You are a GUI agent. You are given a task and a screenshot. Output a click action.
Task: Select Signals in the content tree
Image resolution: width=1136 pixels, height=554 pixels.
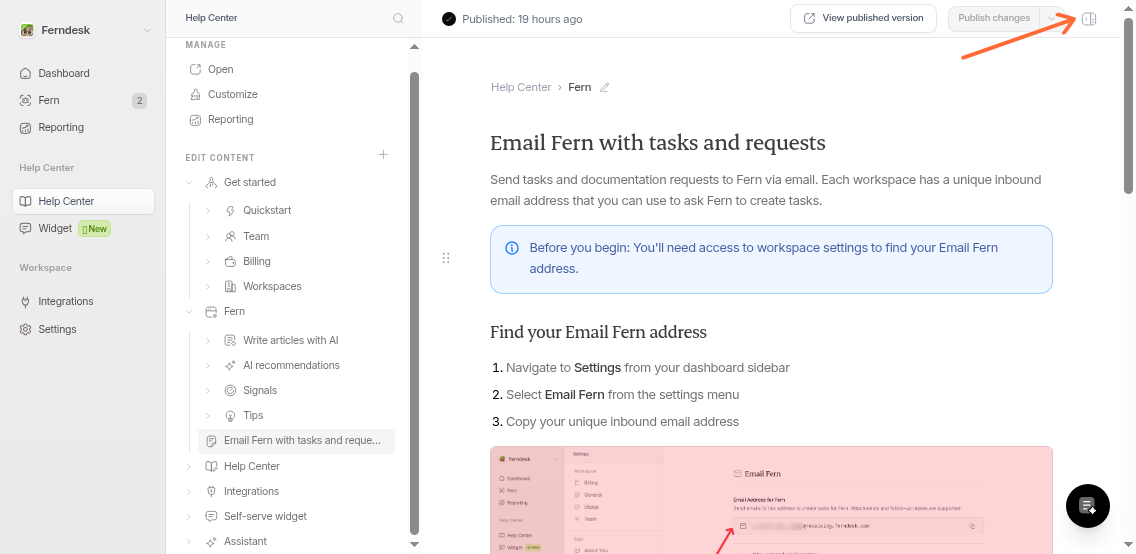point(260,390)
